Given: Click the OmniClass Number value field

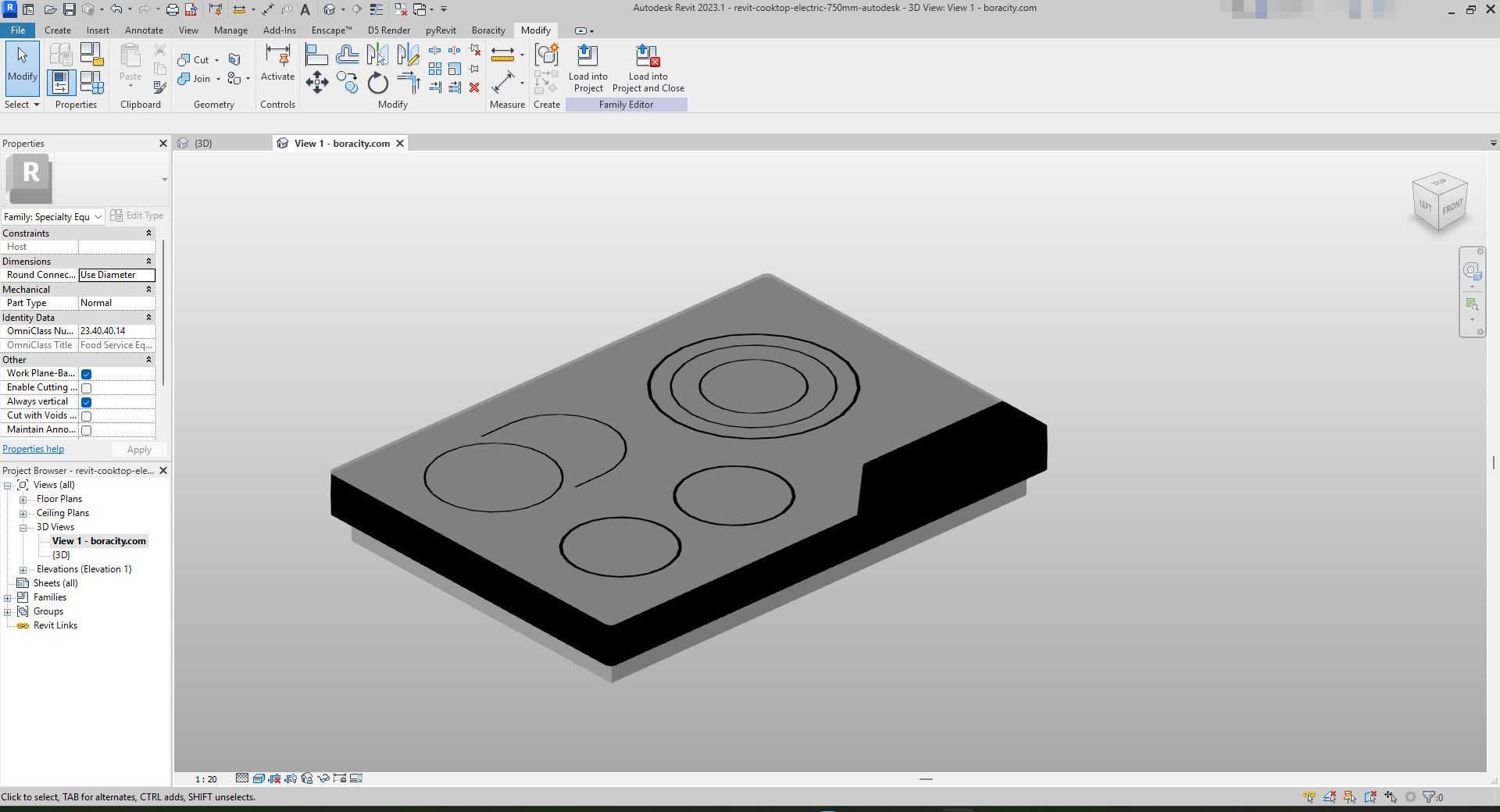Looking at the screenshot, I should coord(116,331).
